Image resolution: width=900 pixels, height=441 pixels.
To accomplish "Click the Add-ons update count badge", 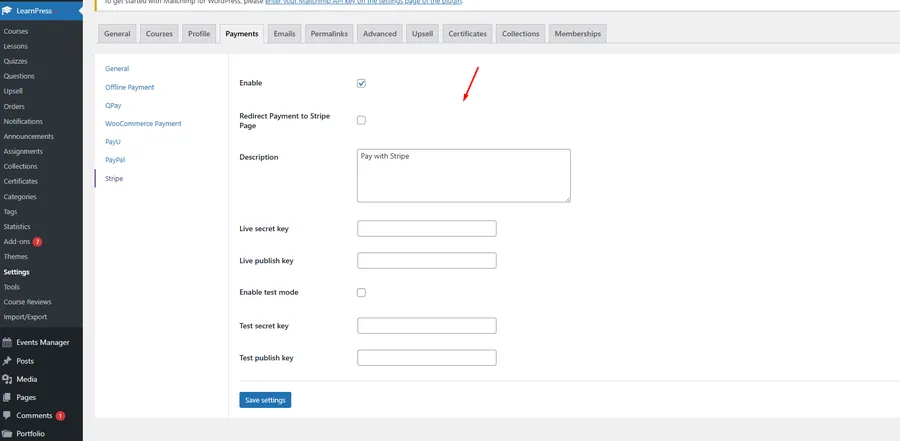I will click(x=37, y=242).
